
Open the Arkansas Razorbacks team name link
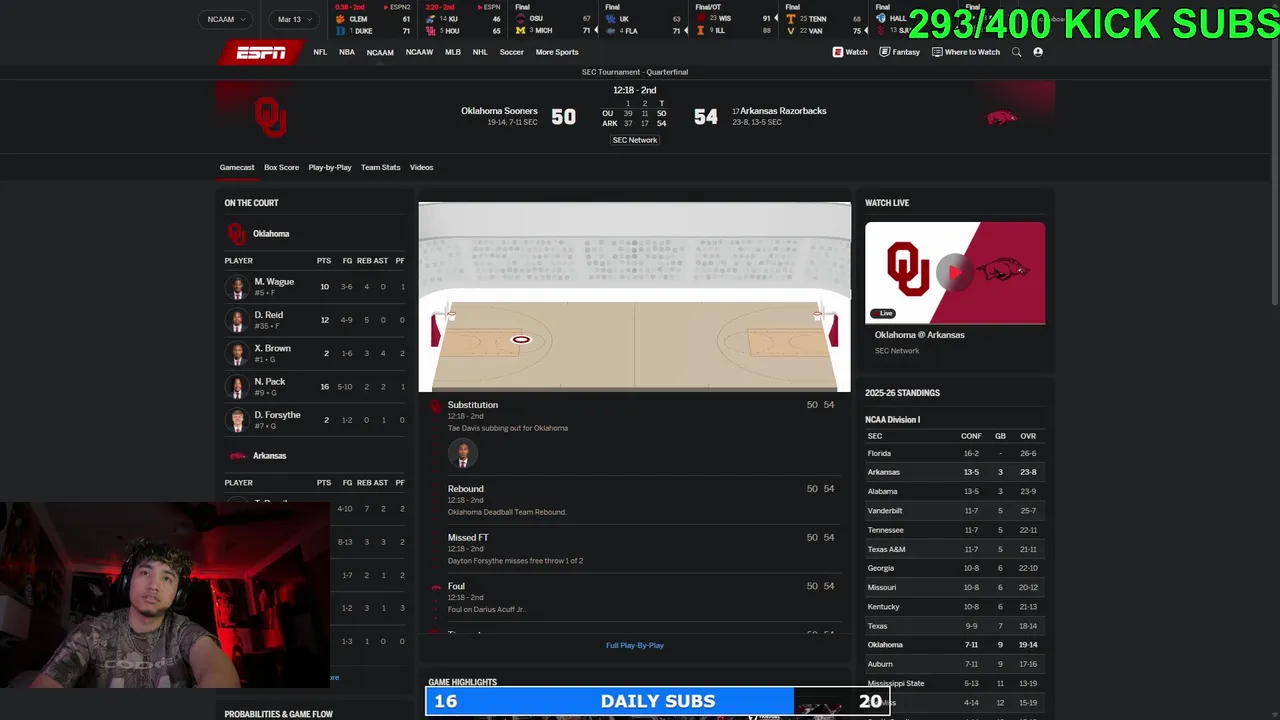783,111
